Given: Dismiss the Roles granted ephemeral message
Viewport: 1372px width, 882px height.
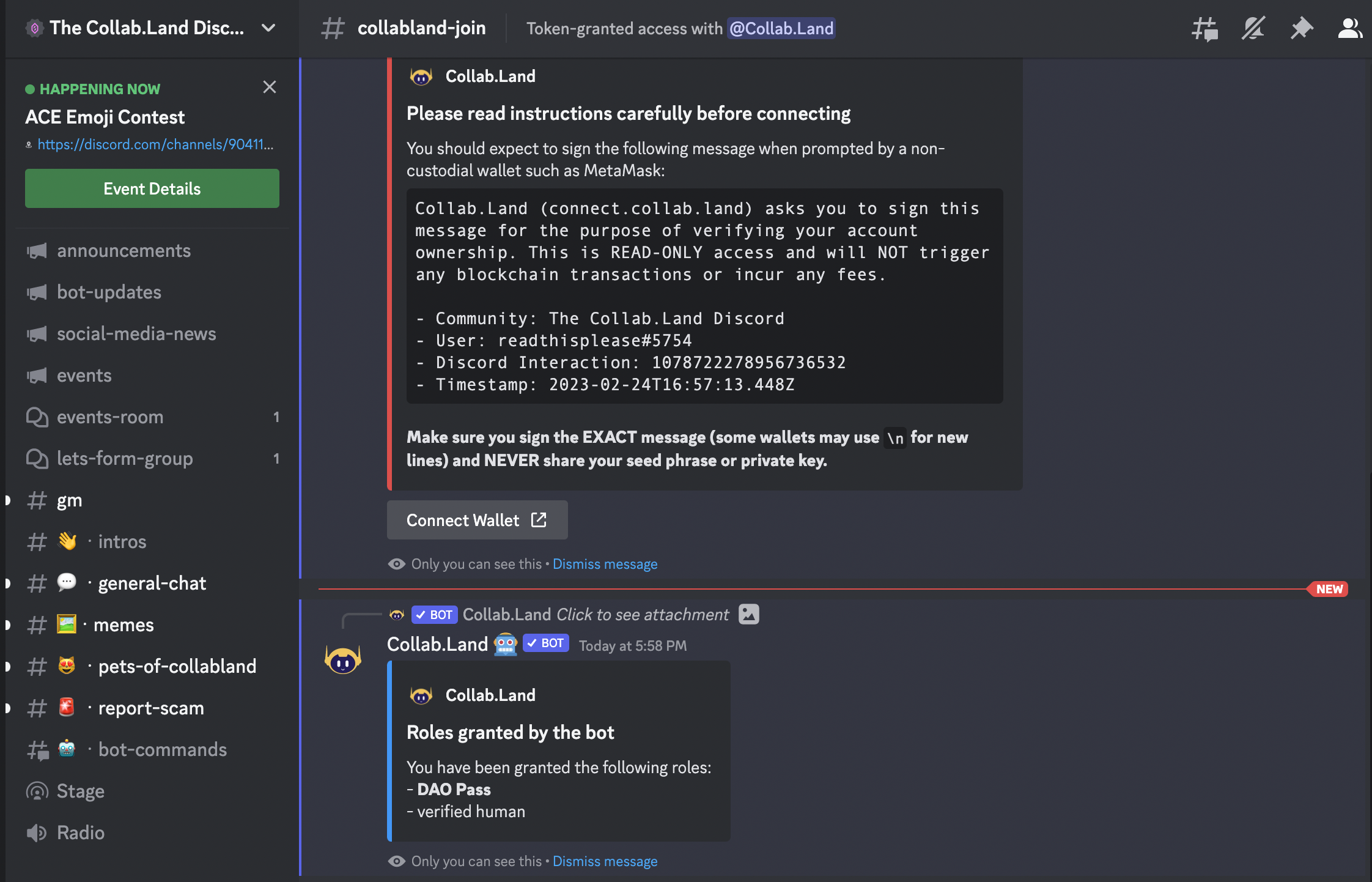Looking at the screenshot, I should [605, 861].
